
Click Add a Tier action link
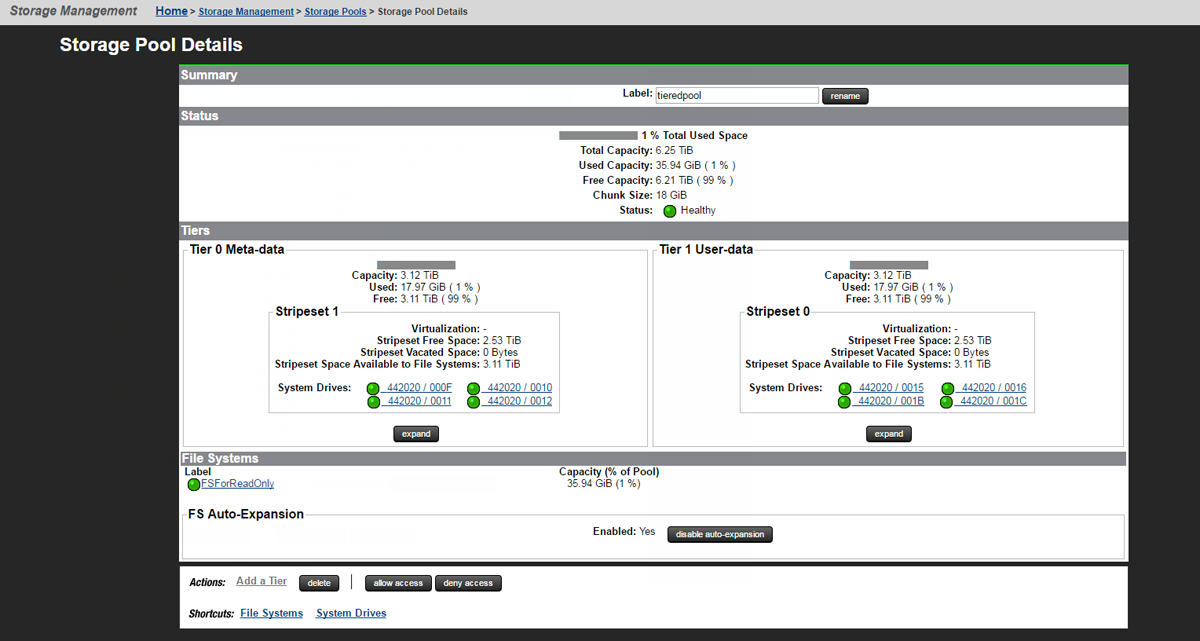click(x=261, y=581)
